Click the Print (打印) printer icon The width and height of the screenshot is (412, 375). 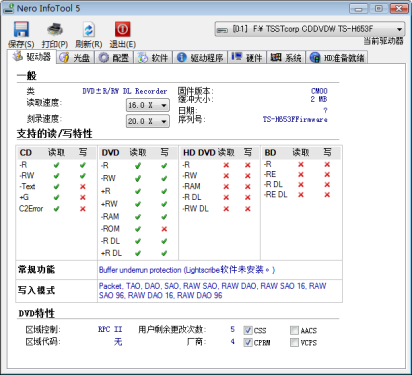[x=55, y=29]
